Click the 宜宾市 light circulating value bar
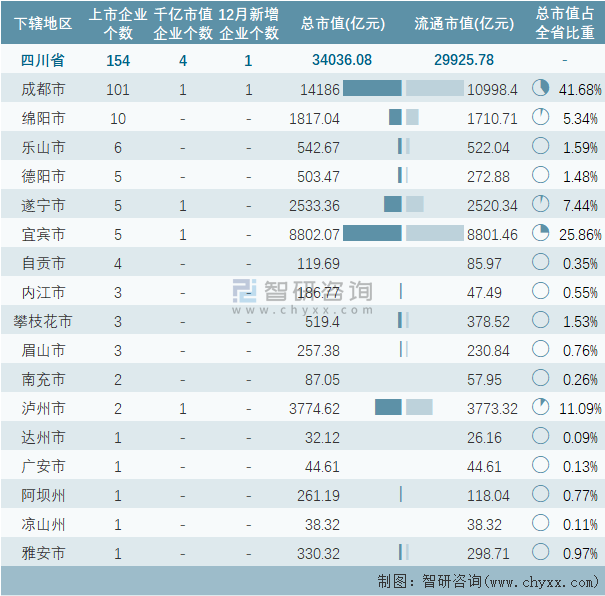The height and width of the screenshot is (596, 605). 435,234
